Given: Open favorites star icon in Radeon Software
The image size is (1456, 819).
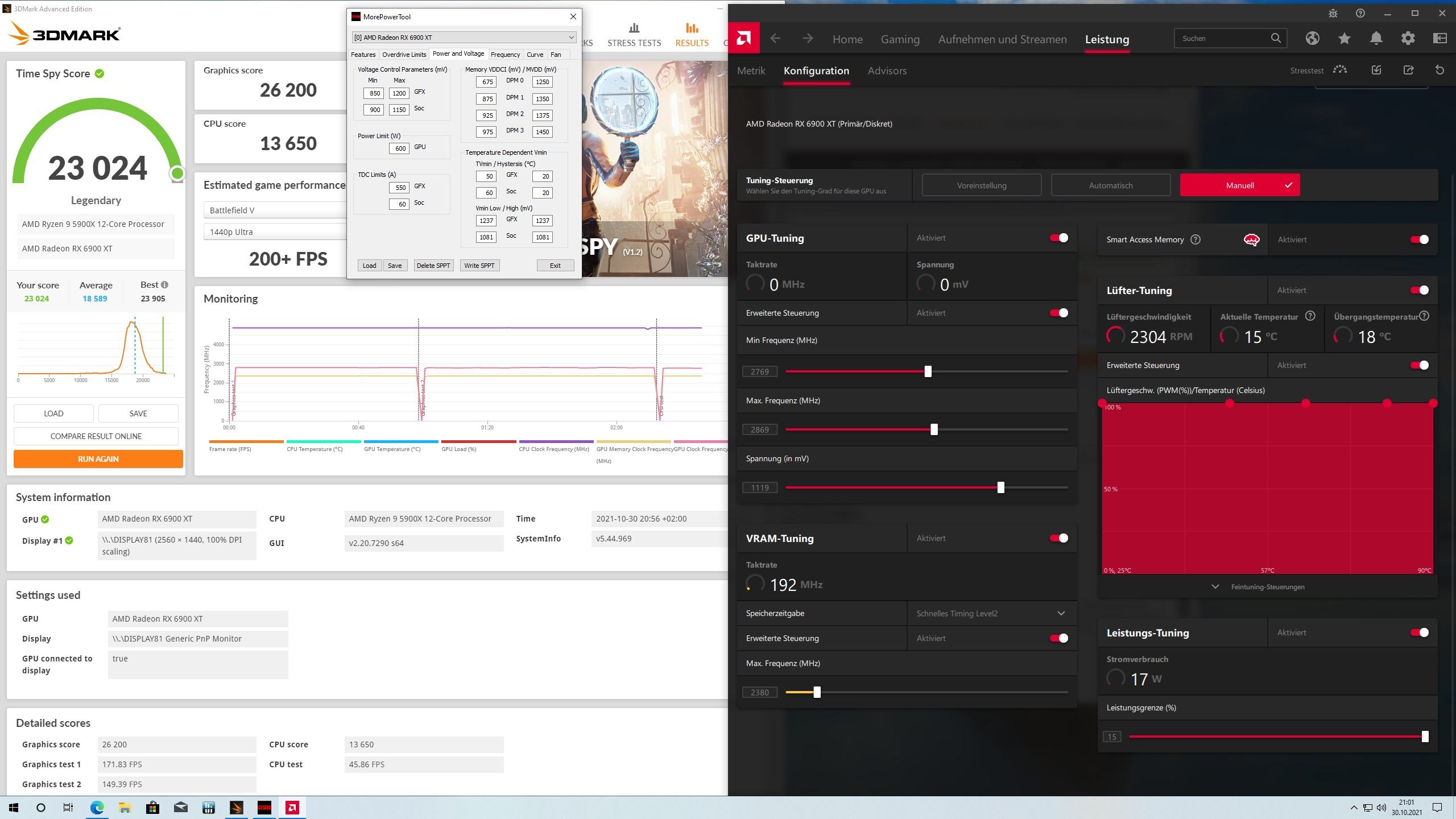Looking at the screenshot, I should (x=1345, y=39).
